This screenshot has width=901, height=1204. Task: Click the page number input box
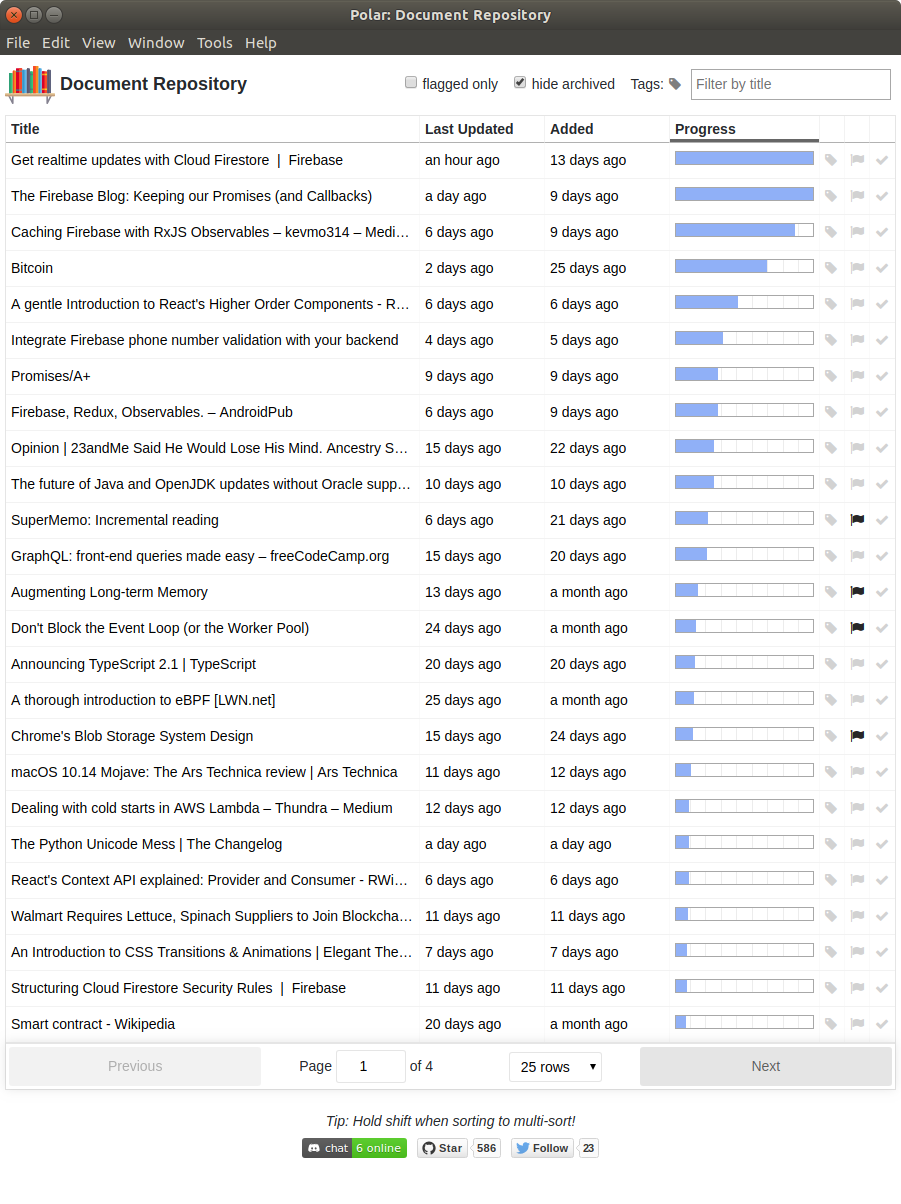pos(371,1067)
